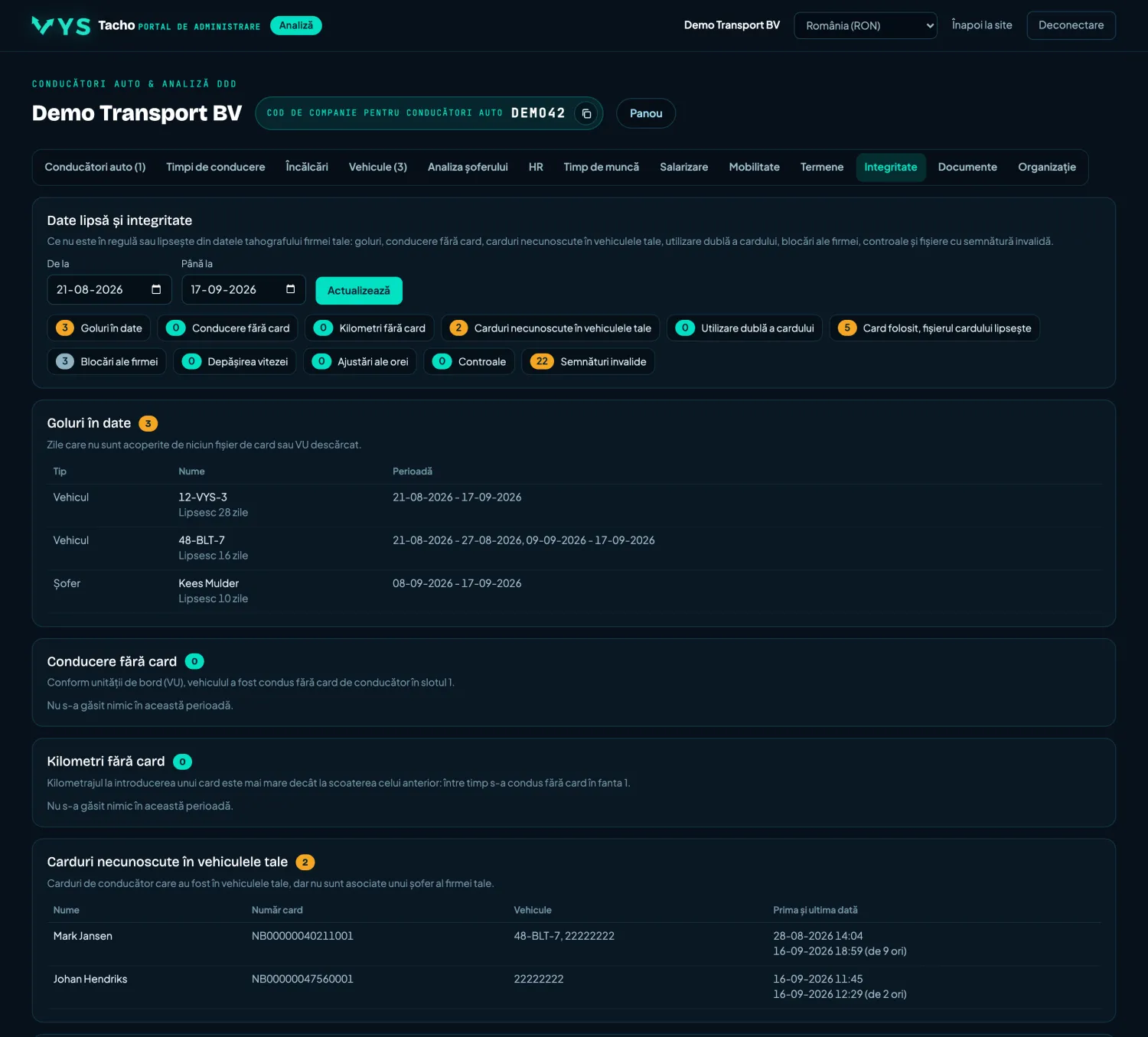
Task: Click Demo Transport BV in header
Action: pos(732,25)
